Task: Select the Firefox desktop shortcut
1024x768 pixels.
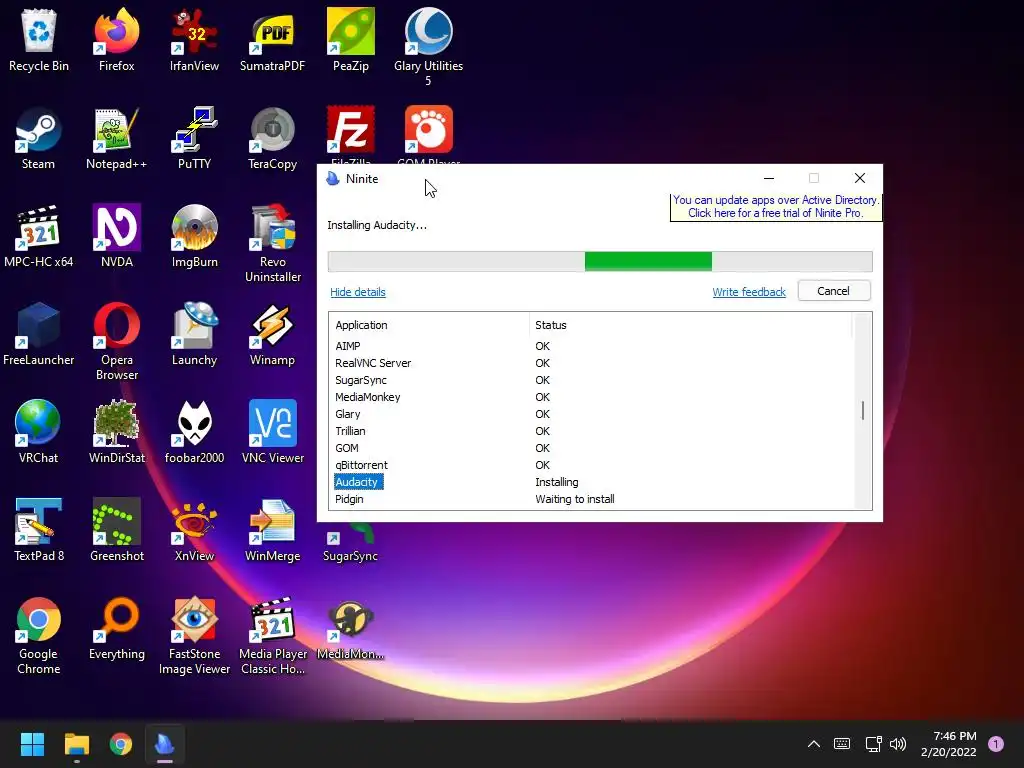Action: (x=116, y=39)
